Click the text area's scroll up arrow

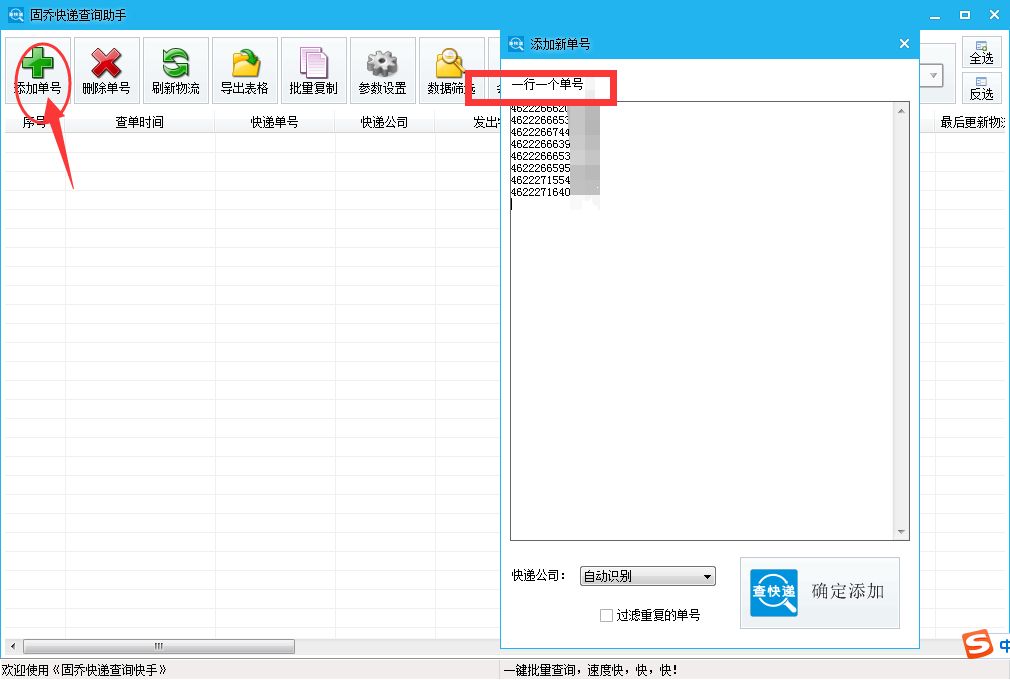pyautogui.click(x=901, y=111)
